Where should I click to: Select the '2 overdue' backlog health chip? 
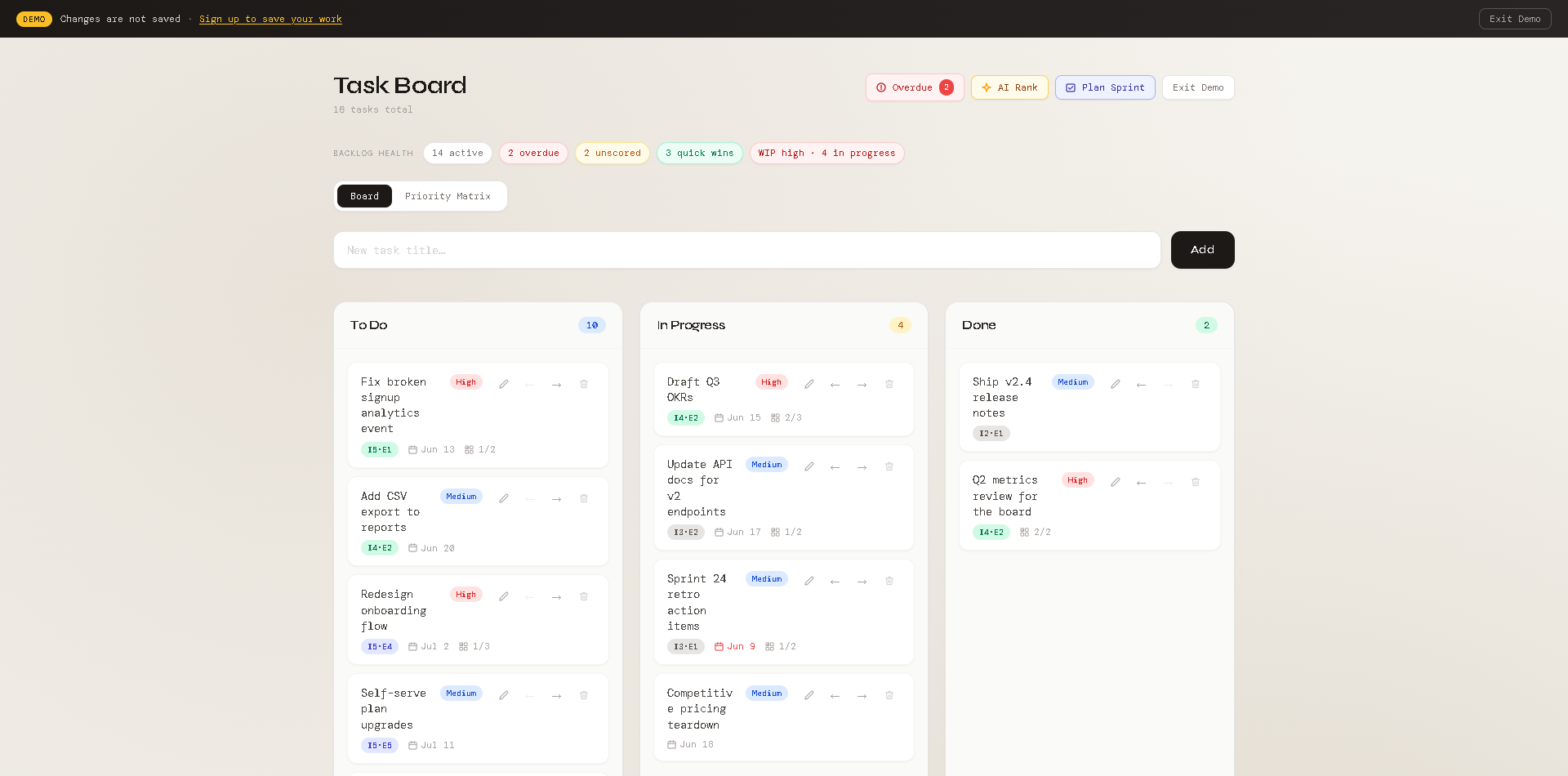point(533,153)
